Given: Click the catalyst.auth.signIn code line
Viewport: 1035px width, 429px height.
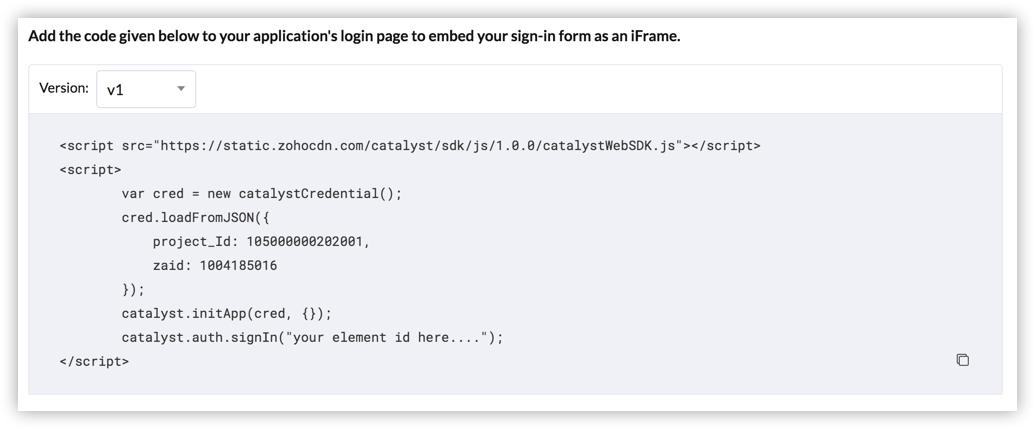Looking at the screenshot, I should [312, 337].
